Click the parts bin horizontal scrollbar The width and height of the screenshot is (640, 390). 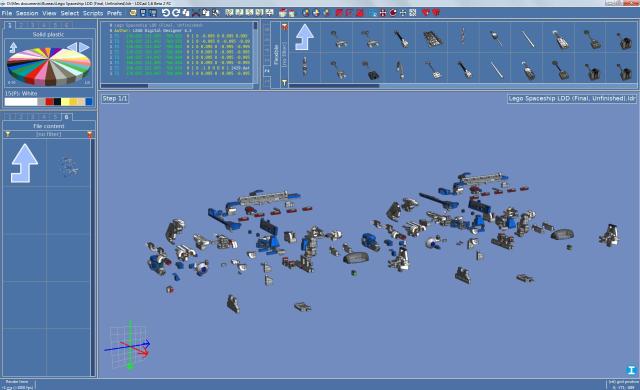coord(334,86)
